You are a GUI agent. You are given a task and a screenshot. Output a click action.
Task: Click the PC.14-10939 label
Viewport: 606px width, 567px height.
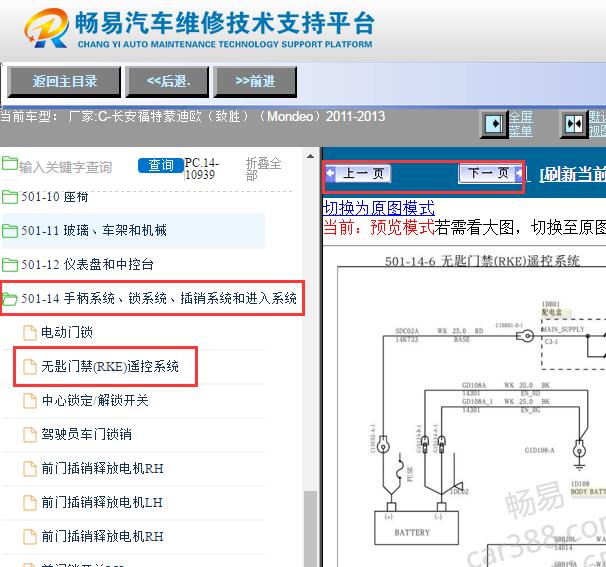click(x=201, y=169)
